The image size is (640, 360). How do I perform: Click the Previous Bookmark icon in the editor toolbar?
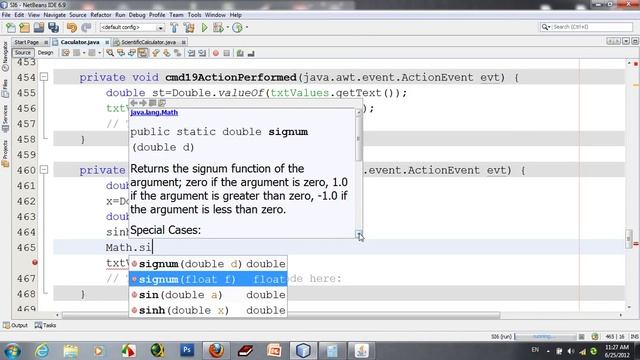(156, 53)
